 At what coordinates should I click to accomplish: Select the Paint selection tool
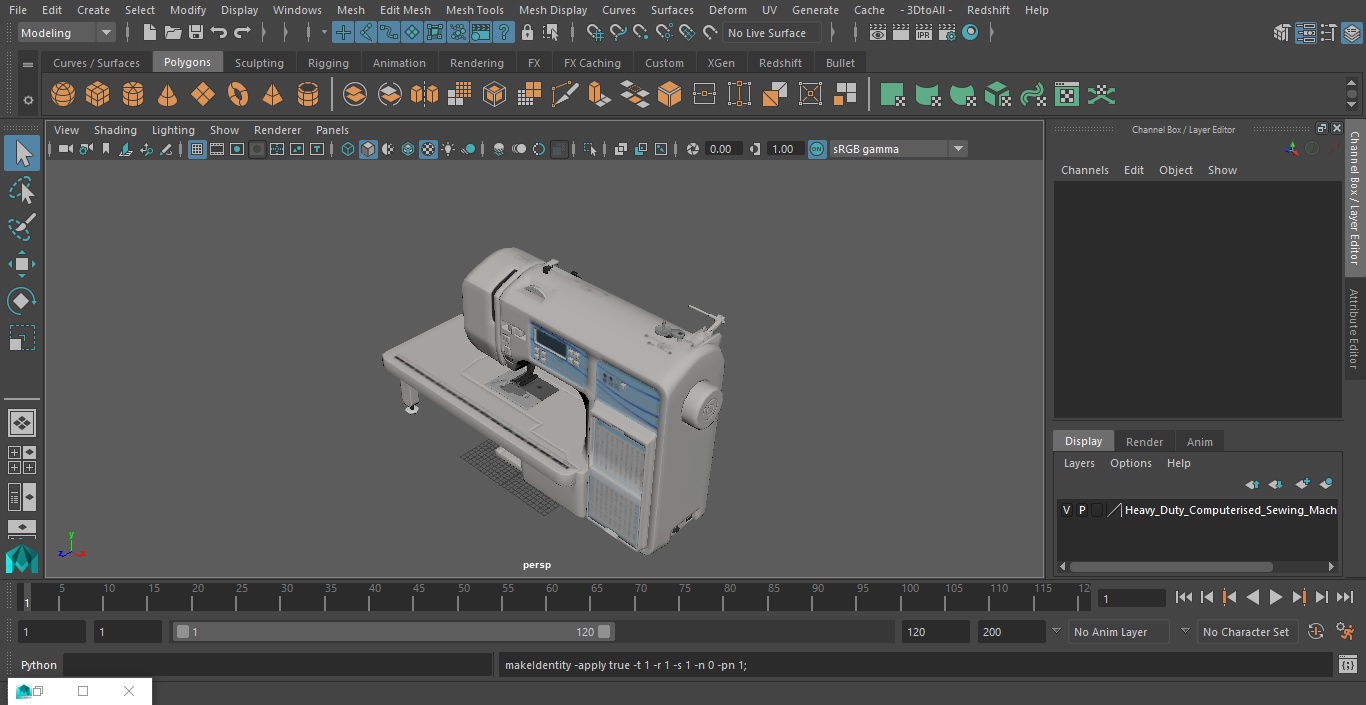click(22, 227)
